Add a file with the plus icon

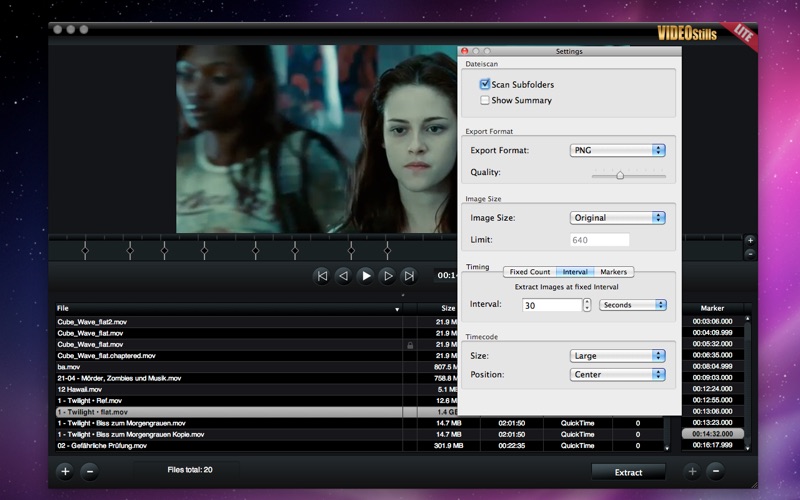65,471
